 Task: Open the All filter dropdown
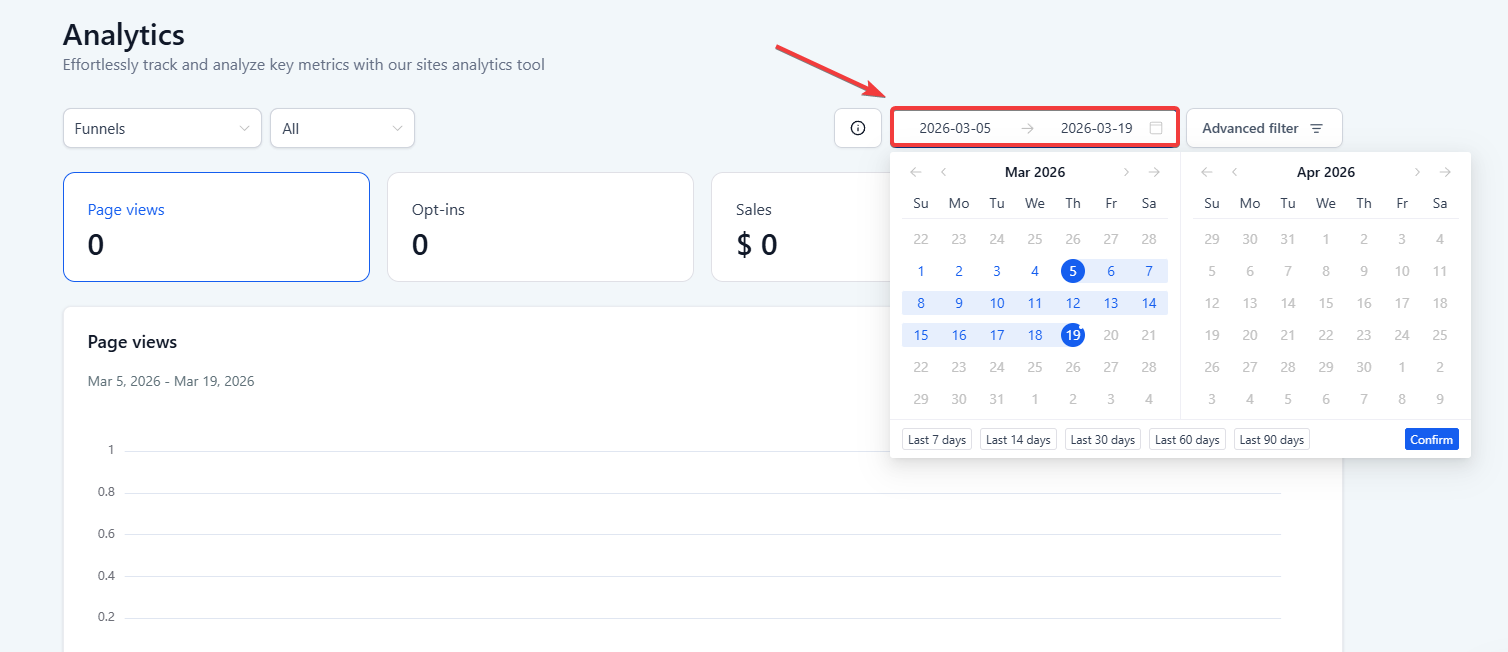click(x=342, y=128)
